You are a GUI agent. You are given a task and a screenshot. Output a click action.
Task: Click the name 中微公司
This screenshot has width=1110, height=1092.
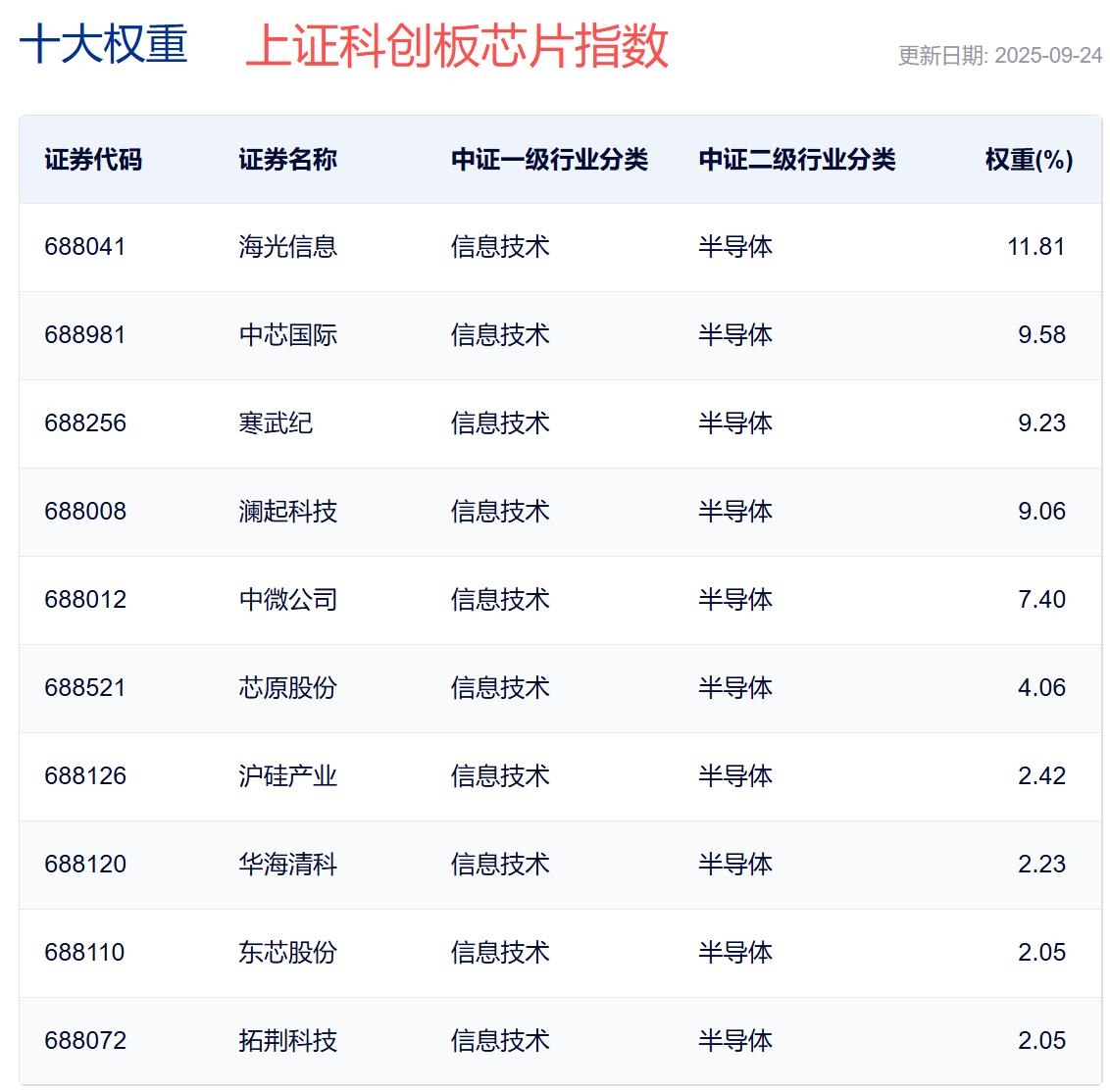[288, 600]
